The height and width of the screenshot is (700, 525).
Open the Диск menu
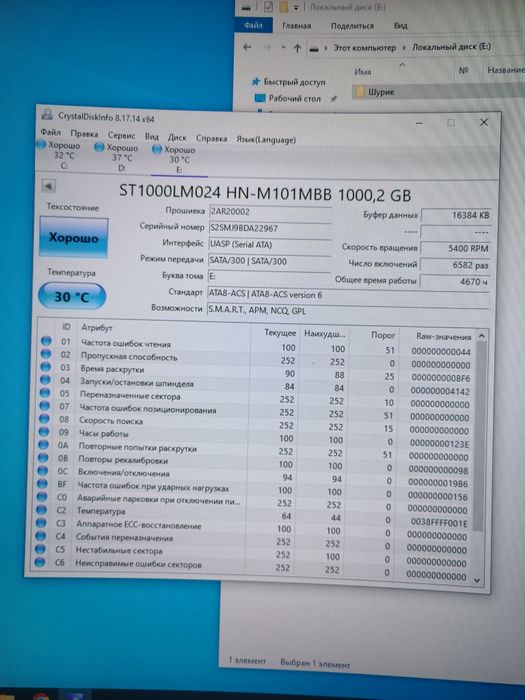pos(177,137)
